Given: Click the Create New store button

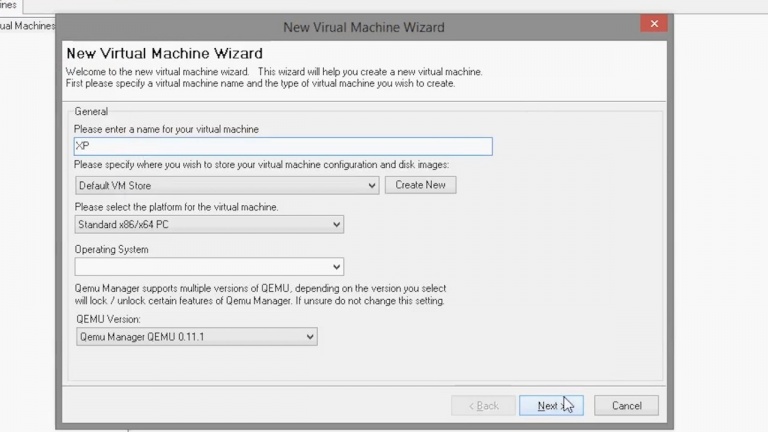Looking at the screenshot, I should coord(420,185).
